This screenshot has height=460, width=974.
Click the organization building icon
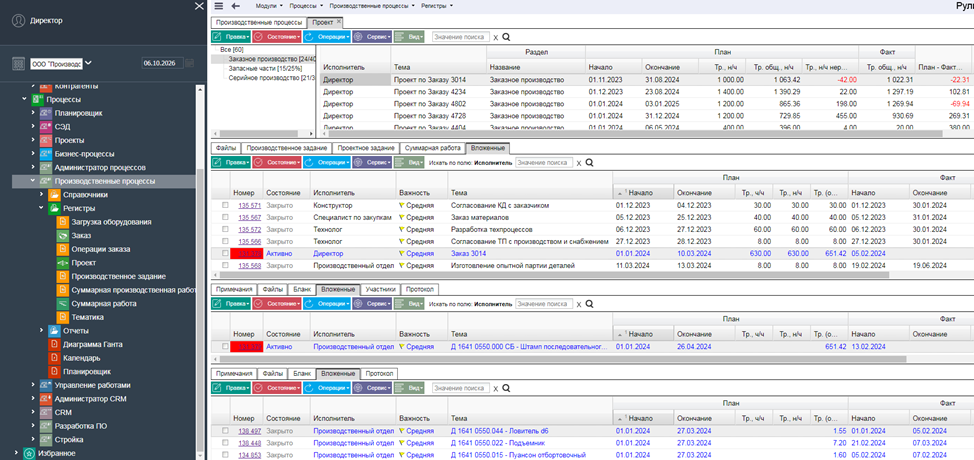[x=19, y=63]
